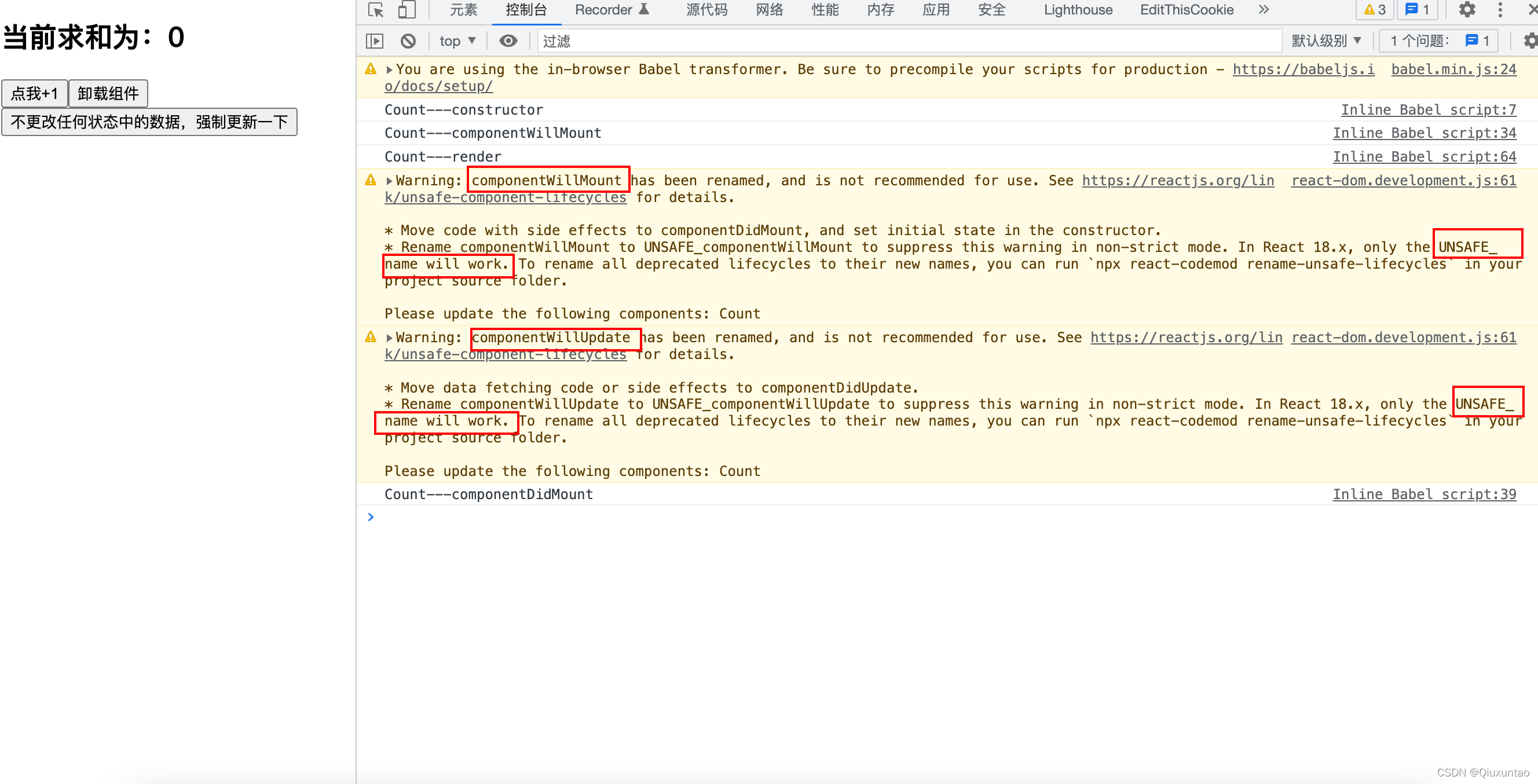
Task: Clear console with the ban icon
Action: click(x=408, y=41)
